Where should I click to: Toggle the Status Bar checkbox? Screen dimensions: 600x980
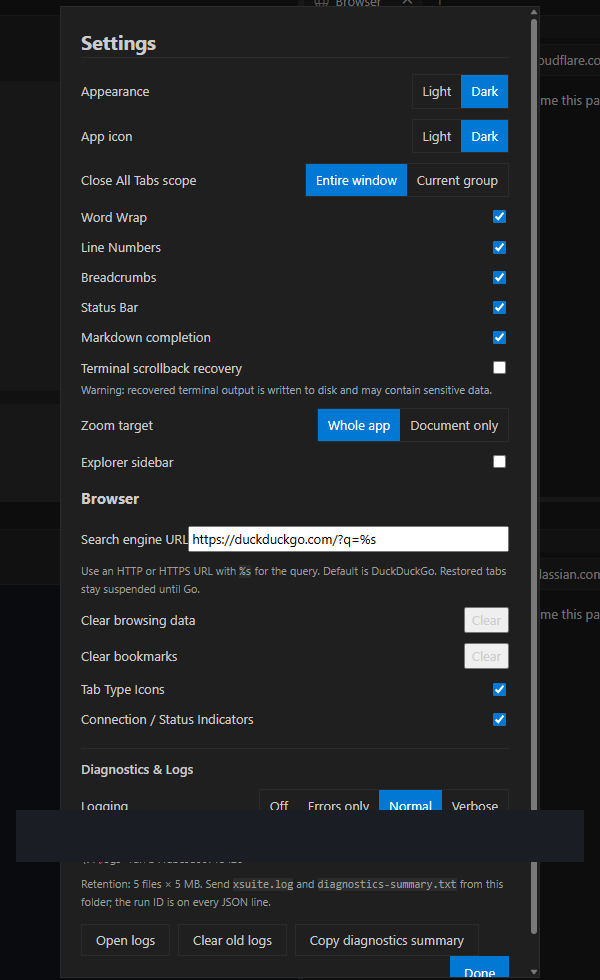coord(499,308)
